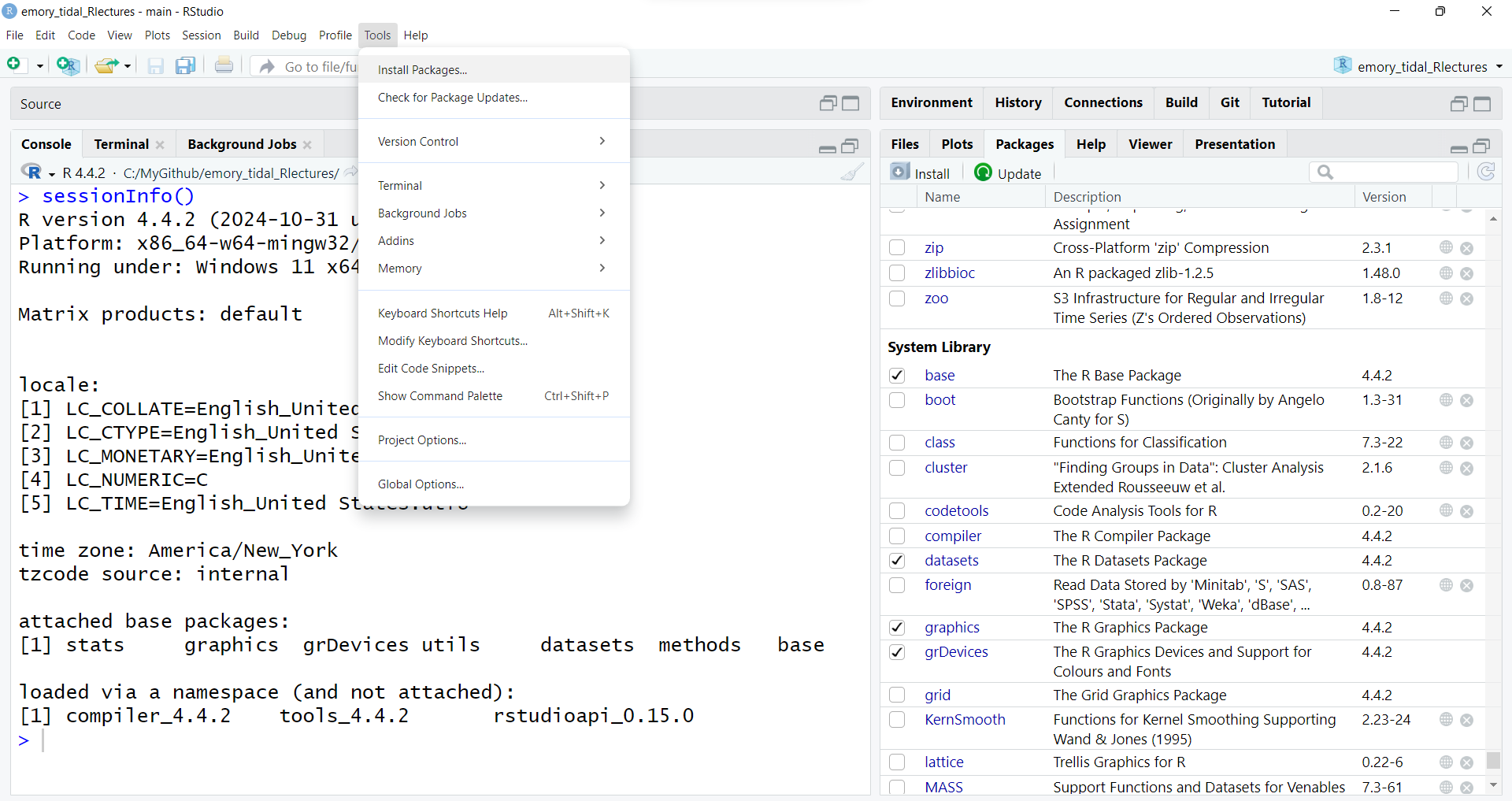Click the Print document icon
1512x801 pixels.
pyautogui.click(x=224, y=65)
